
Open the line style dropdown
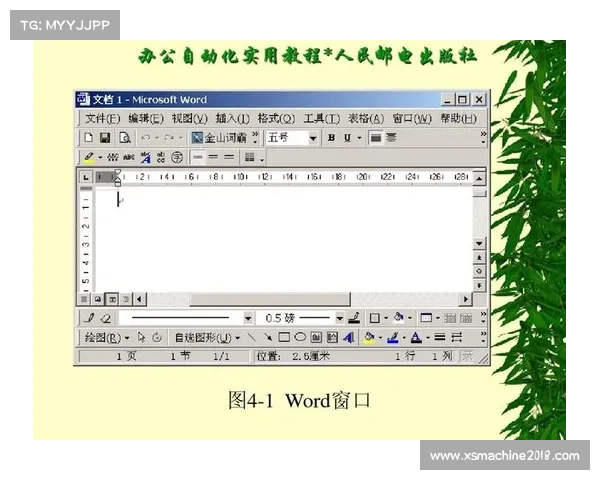(x=248, y=318)
